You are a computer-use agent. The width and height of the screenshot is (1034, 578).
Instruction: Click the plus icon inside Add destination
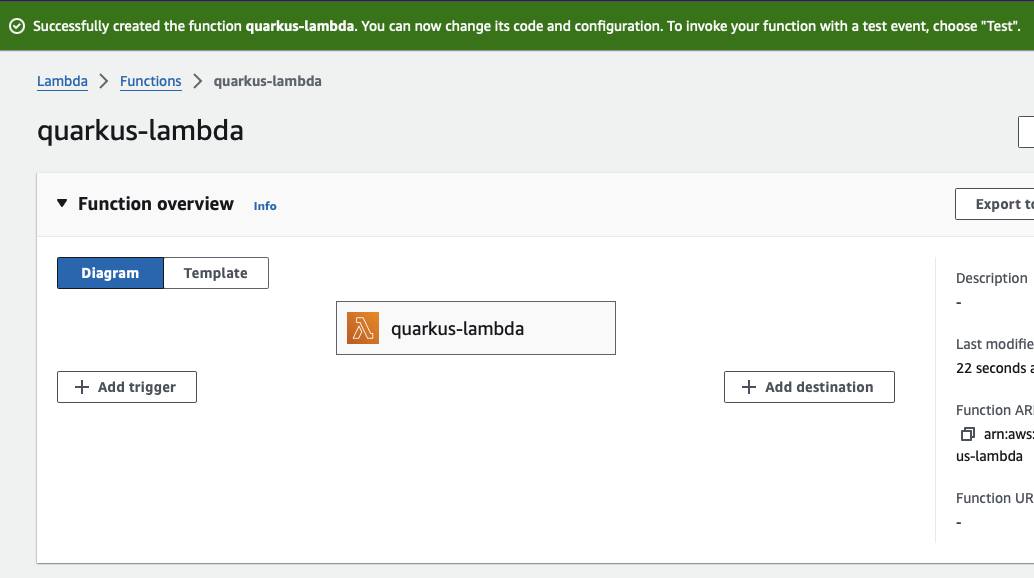(x=747, y=387)
